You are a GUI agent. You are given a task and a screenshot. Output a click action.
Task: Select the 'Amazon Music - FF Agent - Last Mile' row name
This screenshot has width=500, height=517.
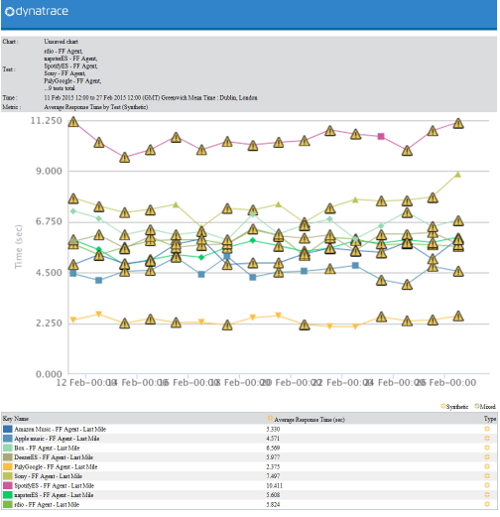60,429
